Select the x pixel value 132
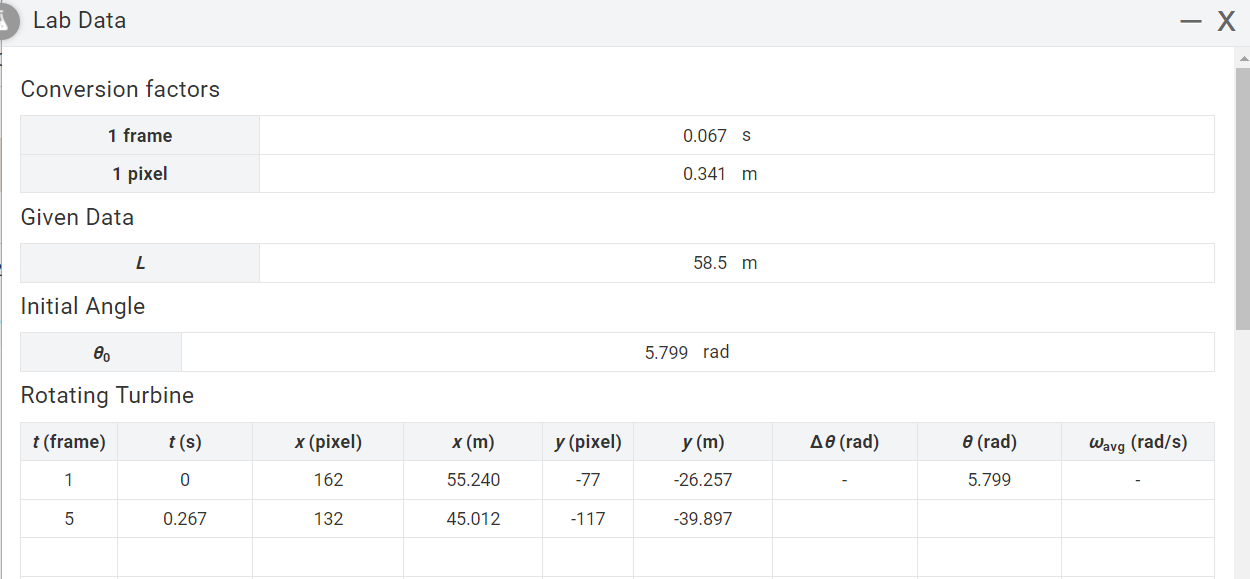 tap(327, 518)
